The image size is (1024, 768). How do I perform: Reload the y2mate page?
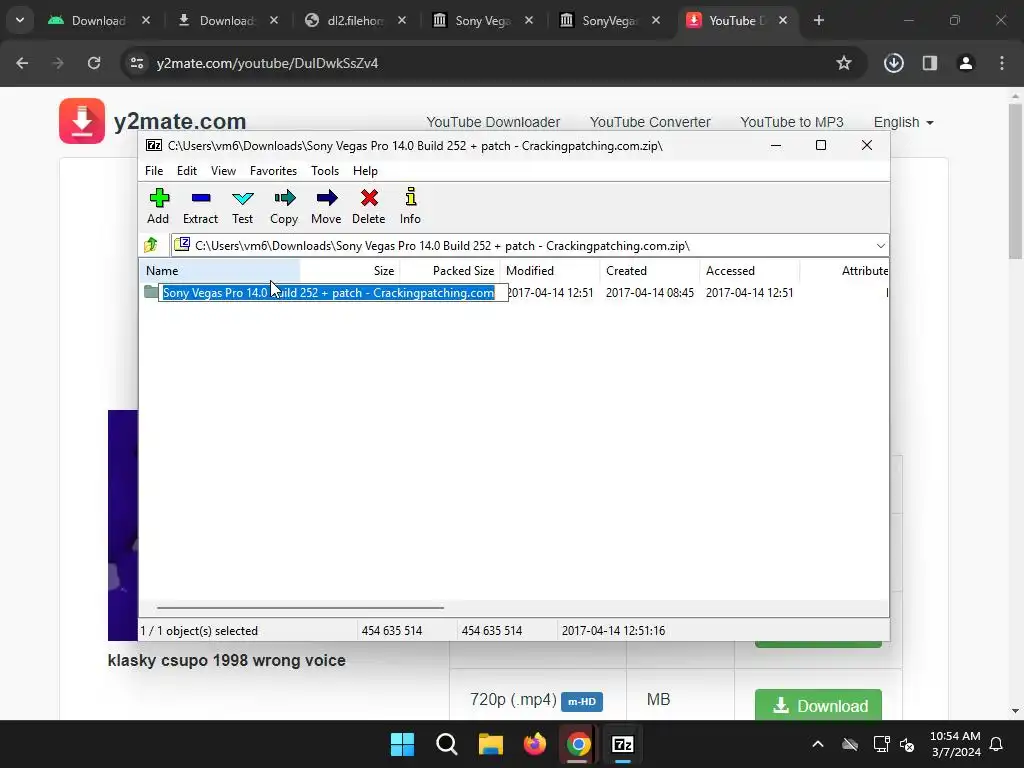click(94, 63)
